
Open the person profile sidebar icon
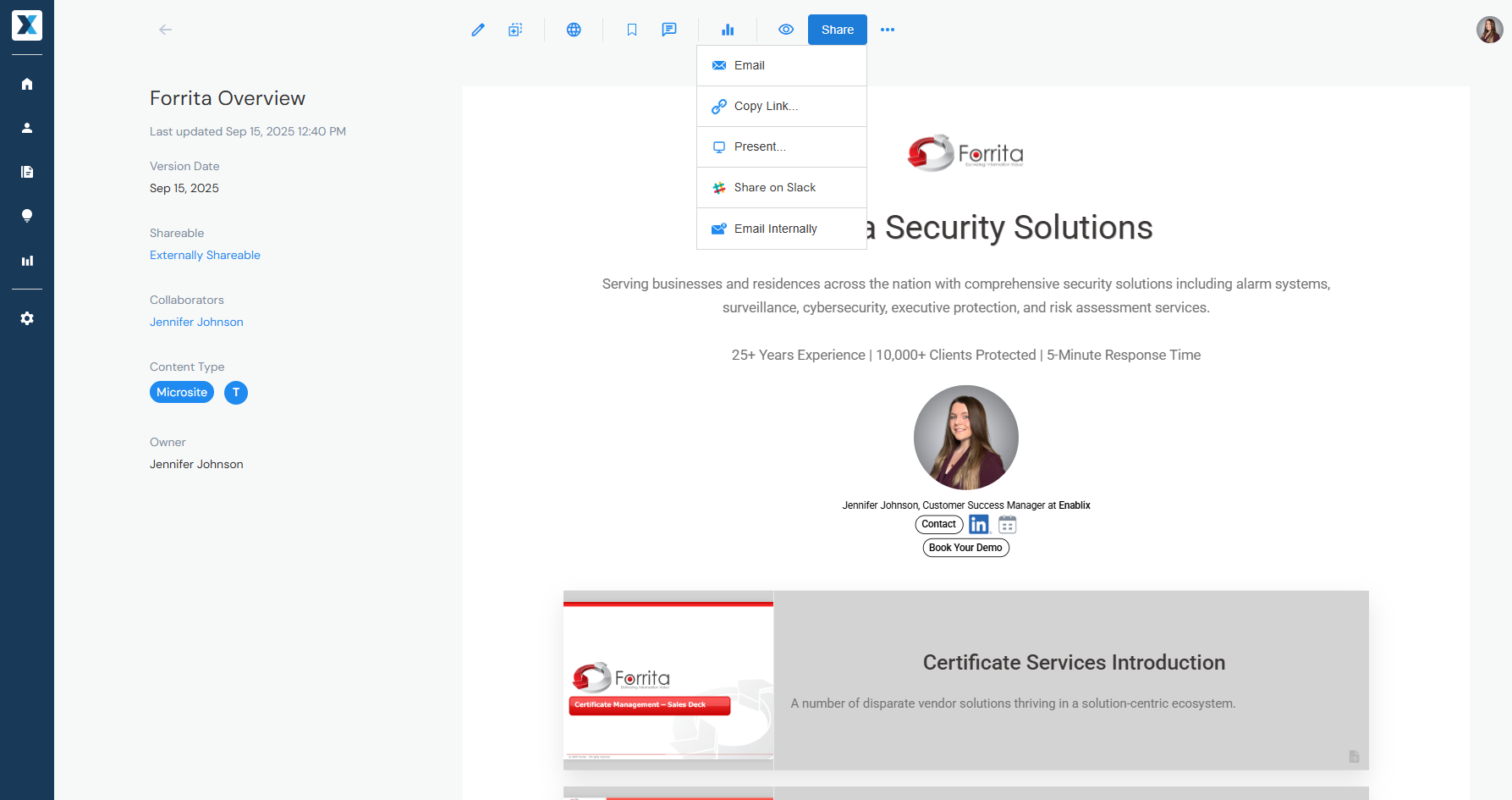[x=27, y=128]
